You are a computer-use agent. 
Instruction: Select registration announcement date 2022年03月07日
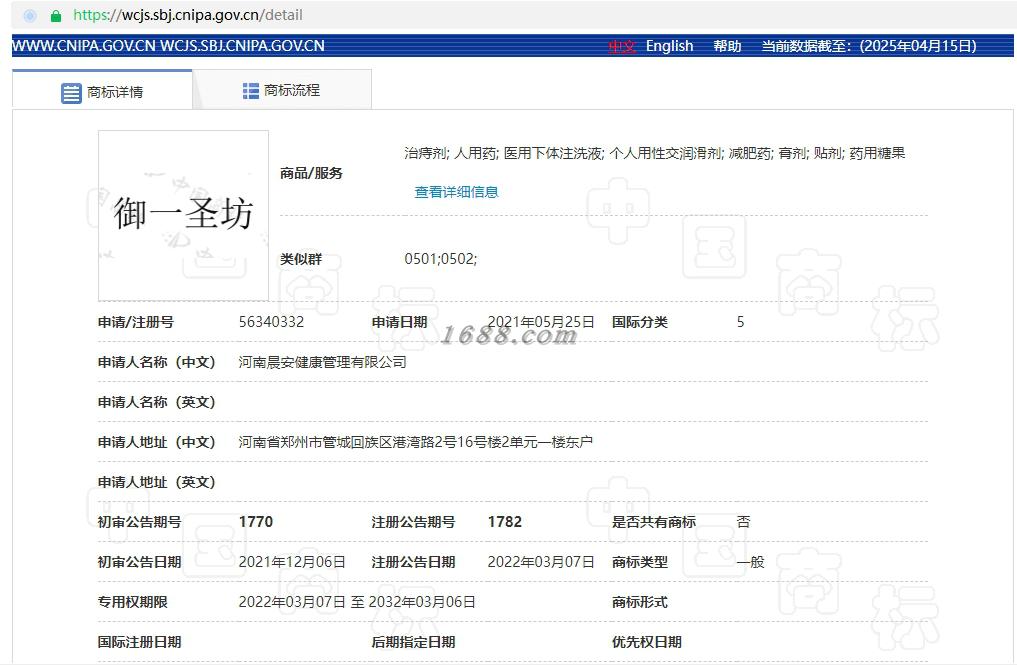[541, 562]
